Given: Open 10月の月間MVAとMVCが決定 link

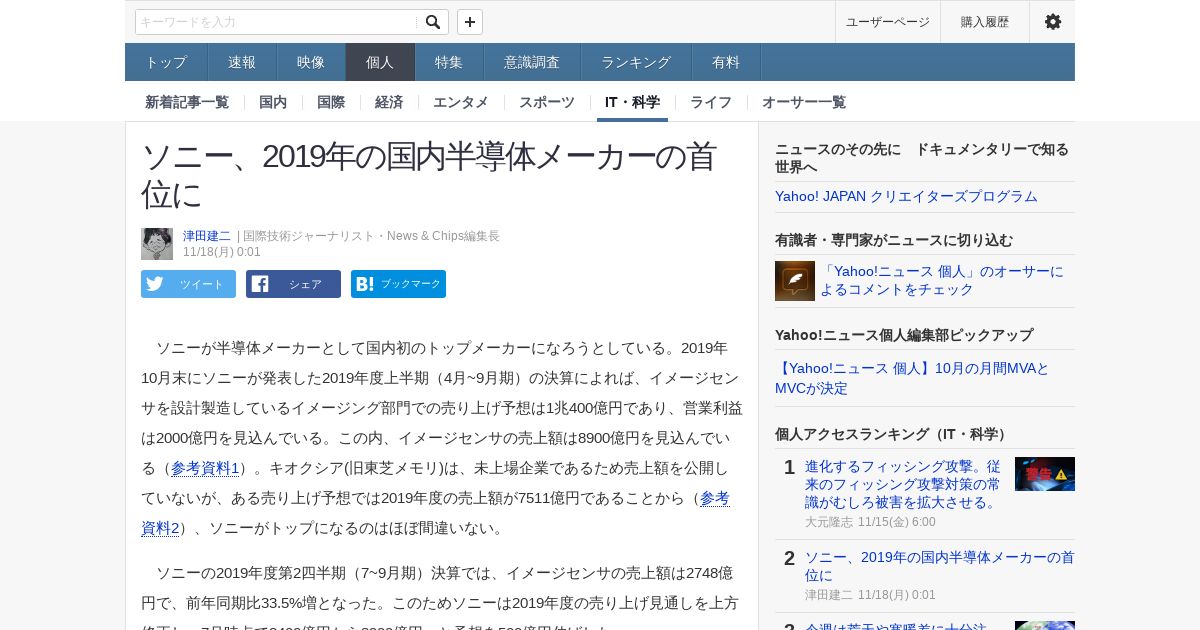Looking at the screenshot, I should coord(912,378).
